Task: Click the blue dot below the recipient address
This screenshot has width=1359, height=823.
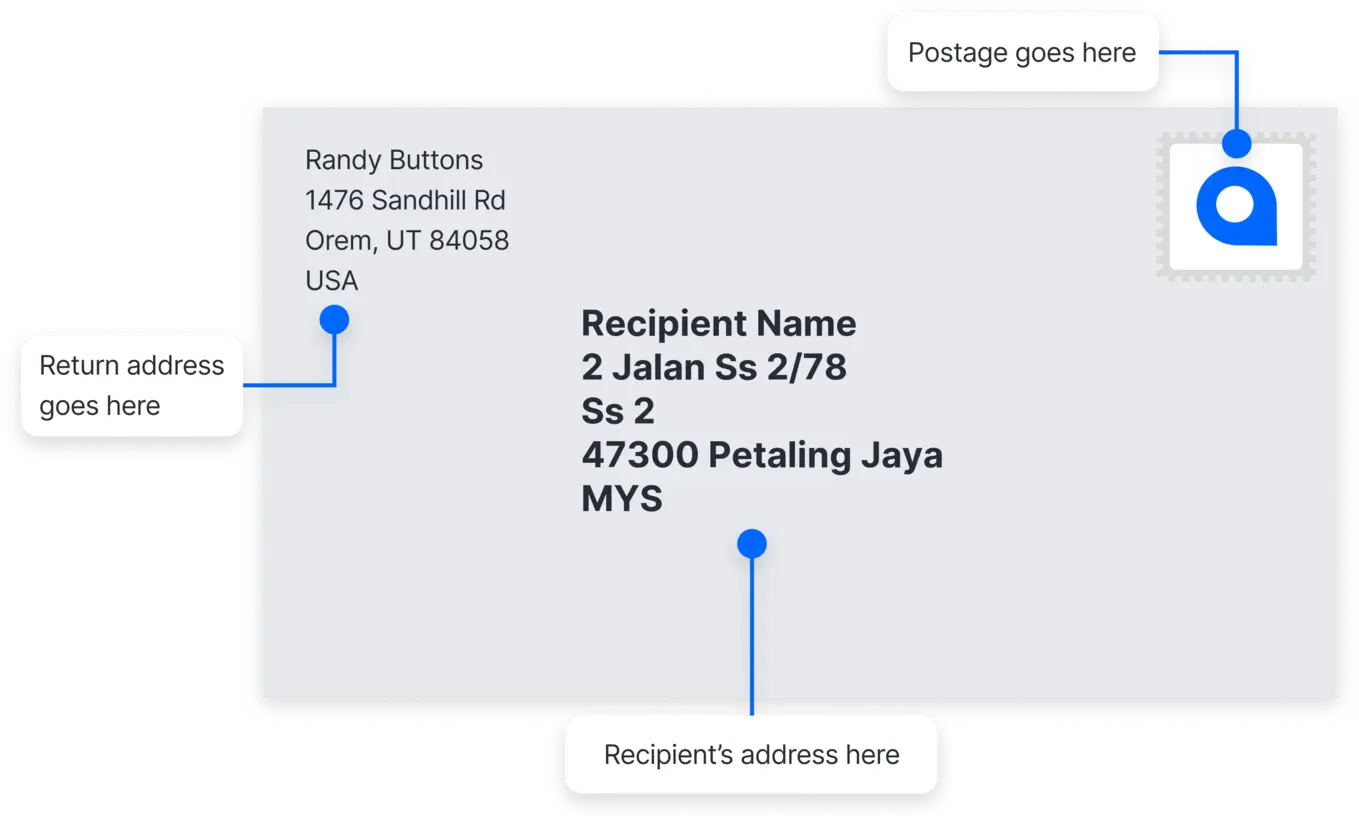Action: coord(752,544)
